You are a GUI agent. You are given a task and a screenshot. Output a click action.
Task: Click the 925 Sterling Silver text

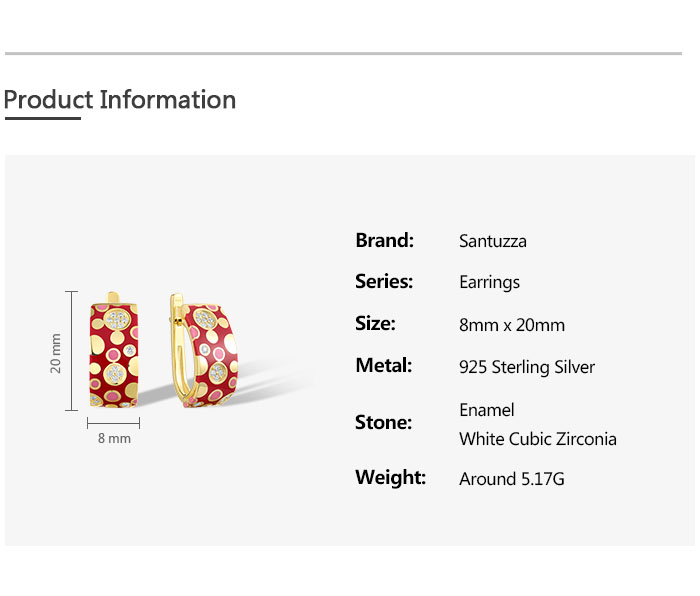pos(527,367)
